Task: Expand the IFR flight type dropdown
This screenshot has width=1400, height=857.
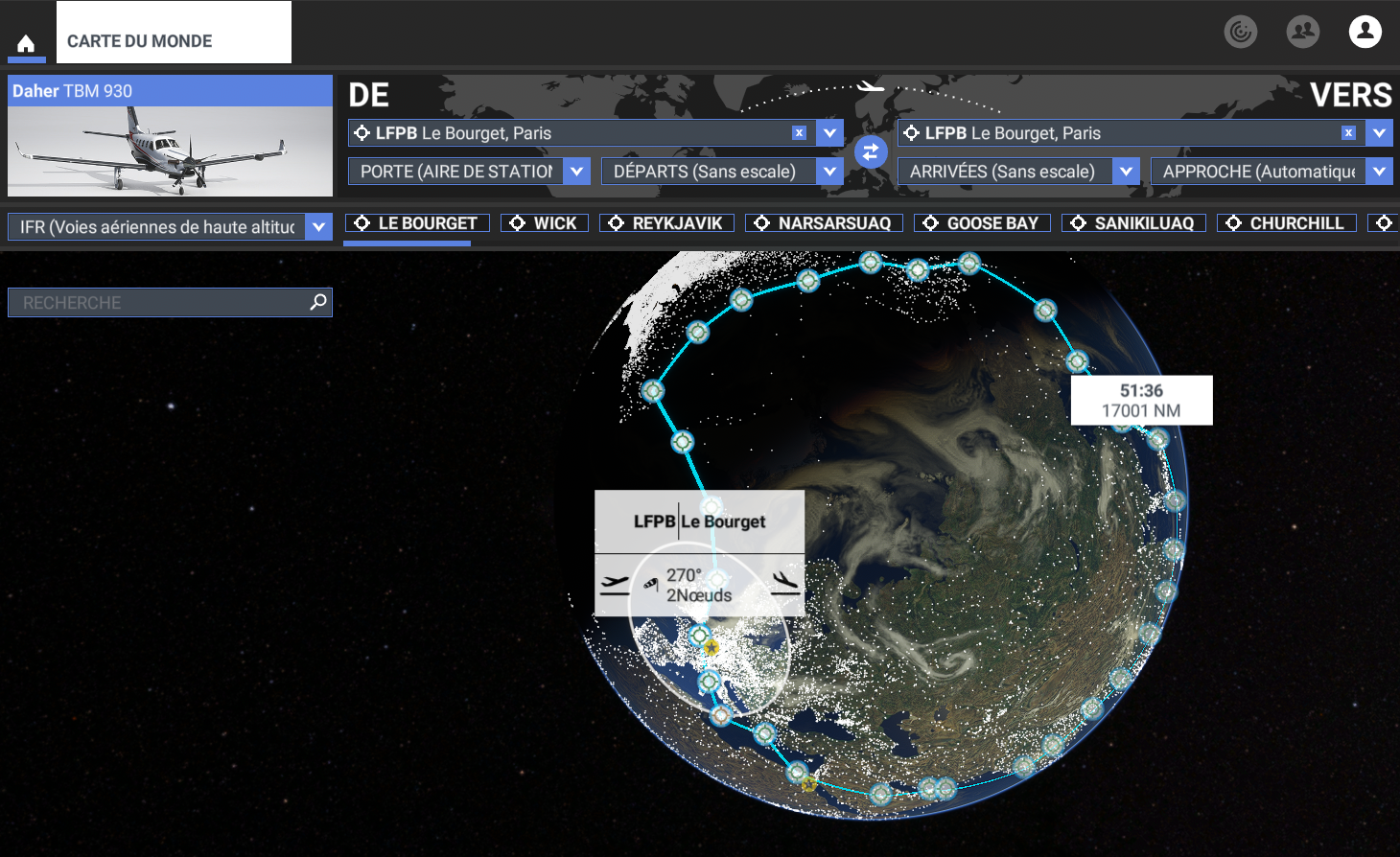Action: coord(318,227)
